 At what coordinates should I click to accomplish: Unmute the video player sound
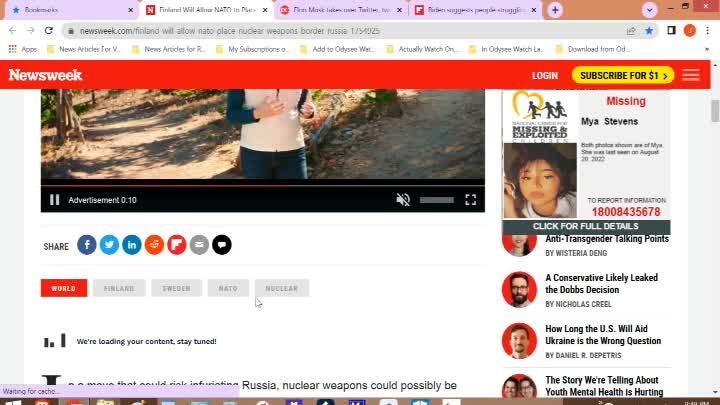pos(403,200)
